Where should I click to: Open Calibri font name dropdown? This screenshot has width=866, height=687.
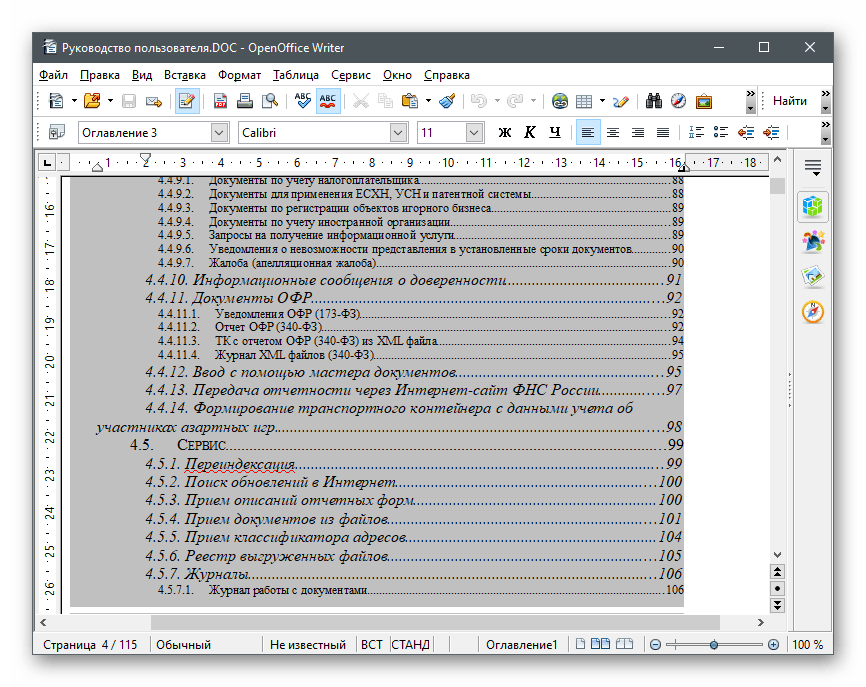[398, 133]
